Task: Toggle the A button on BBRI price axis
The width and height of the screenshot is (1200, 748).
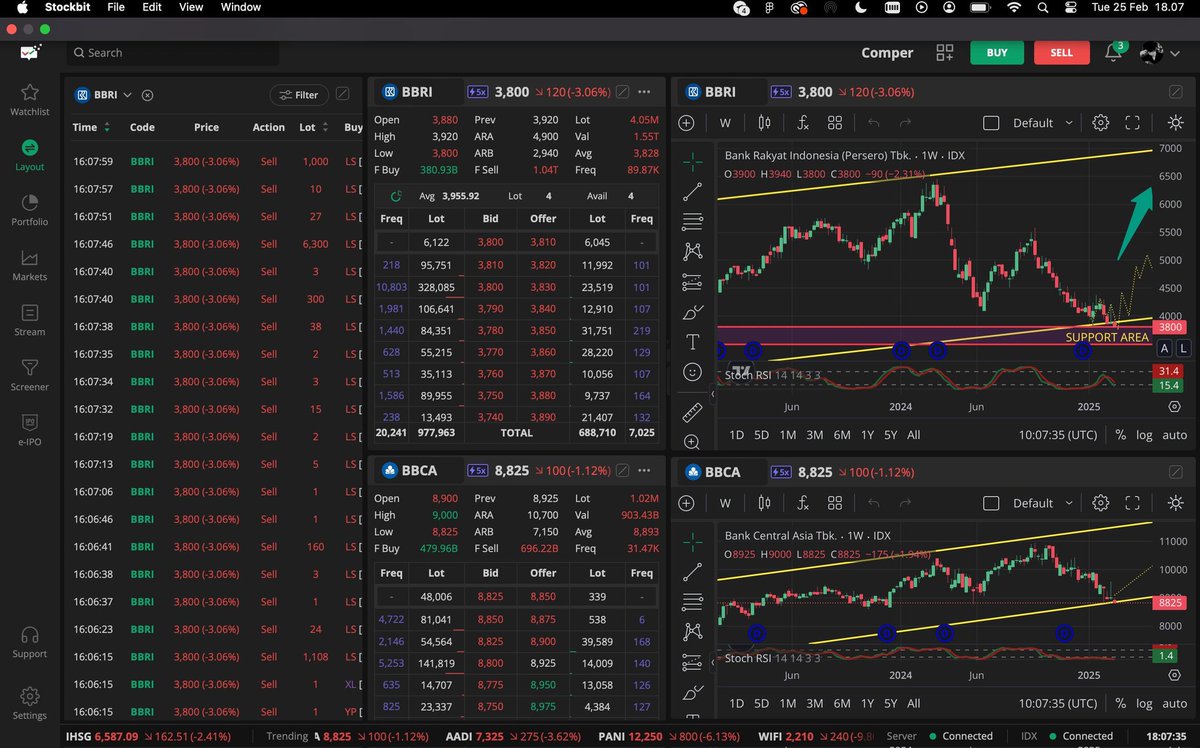Action: pos(1164,348)
